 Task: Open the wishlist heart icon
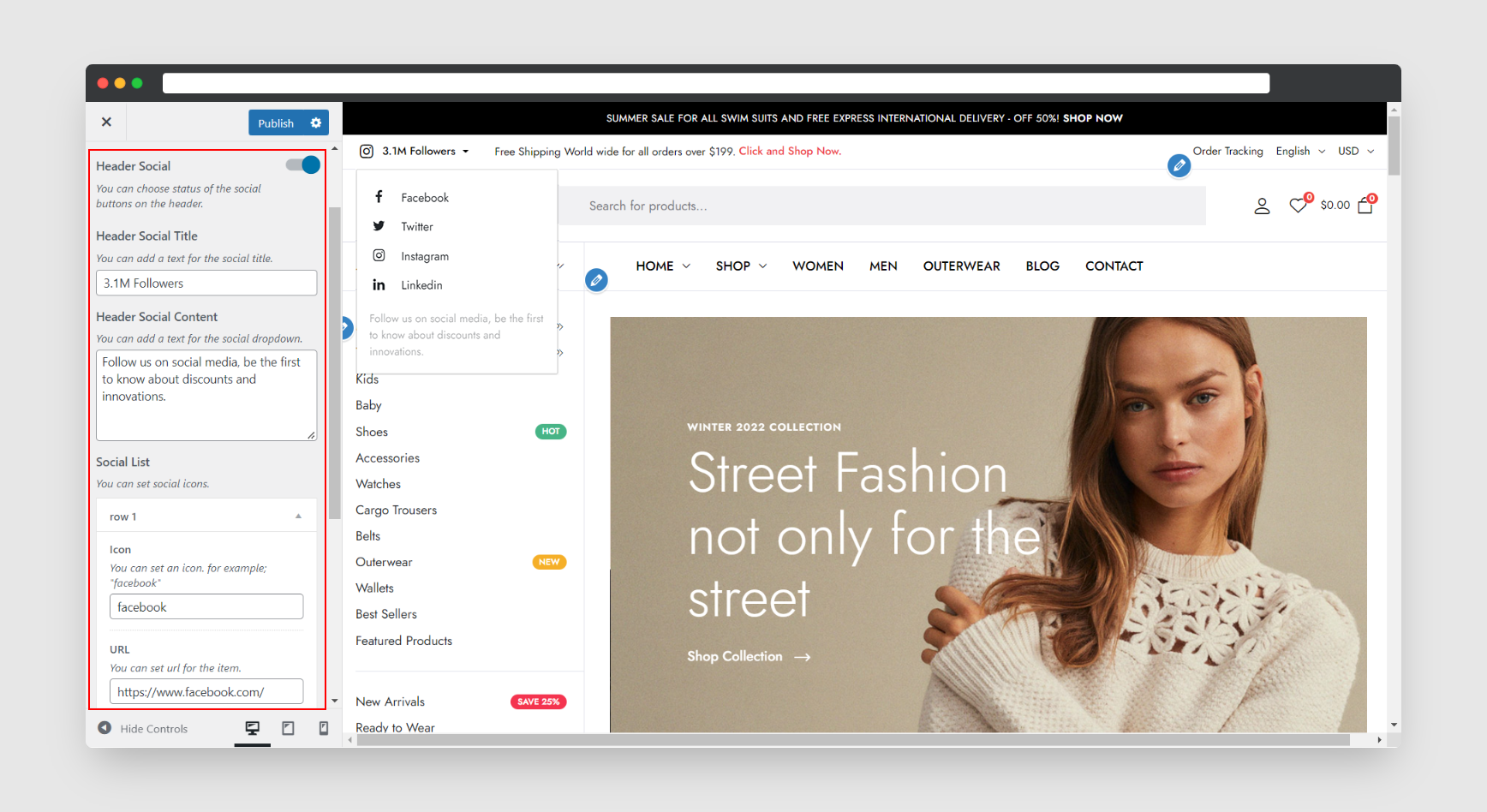coord(1298,205)
